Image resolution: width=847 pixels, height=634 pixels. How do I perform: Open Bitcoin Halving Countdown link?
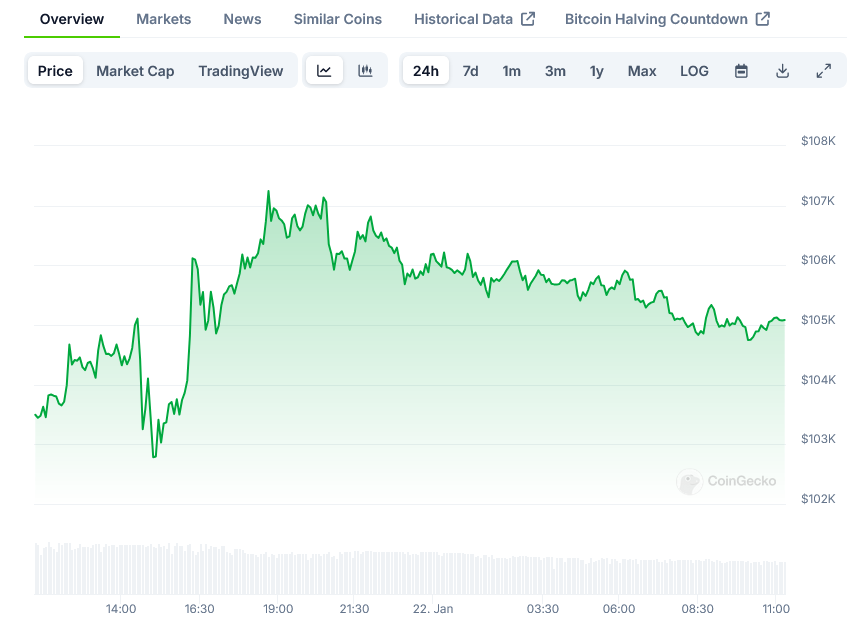667,19
